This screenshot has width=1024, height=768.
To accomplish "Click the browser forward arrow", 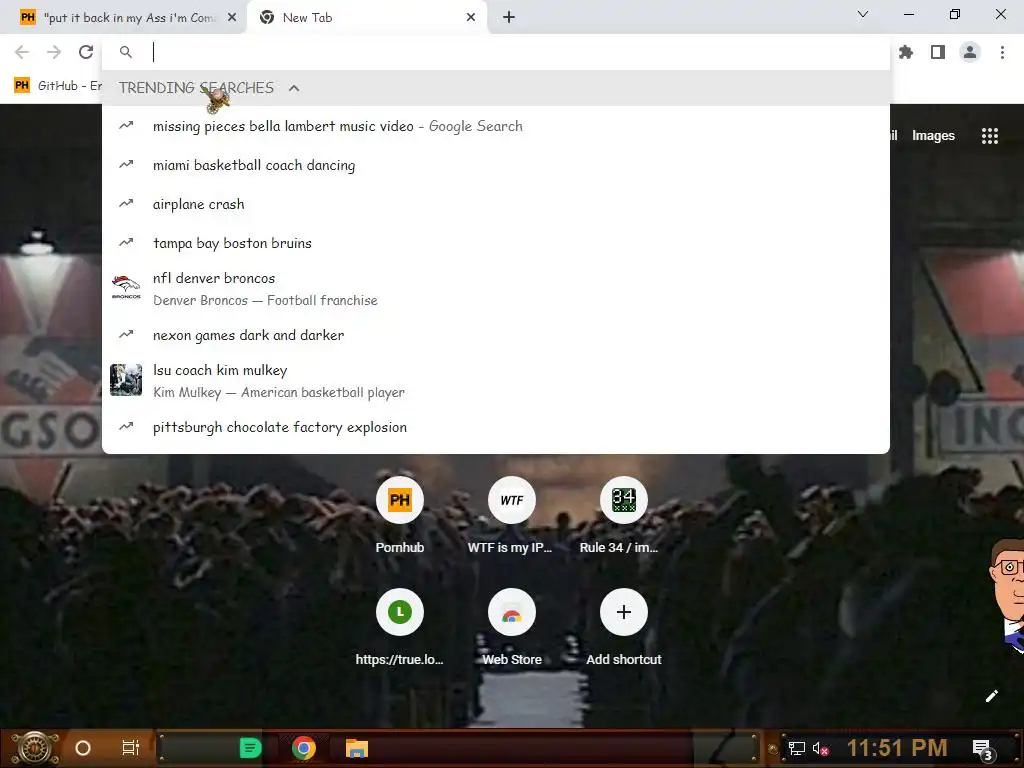I will tap(54, 52).
